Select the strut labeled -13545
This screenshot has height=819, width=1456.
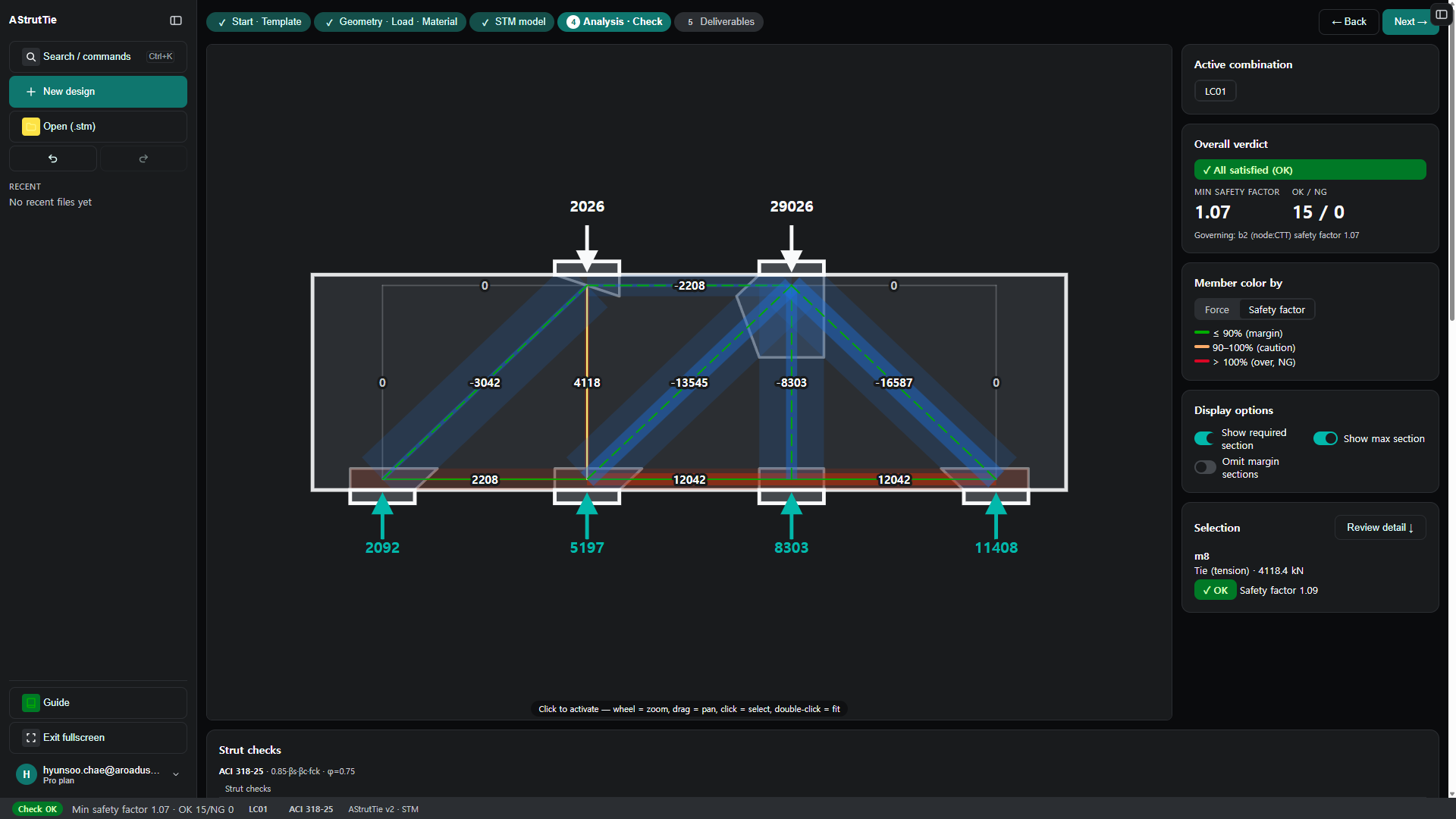point(689,383)
